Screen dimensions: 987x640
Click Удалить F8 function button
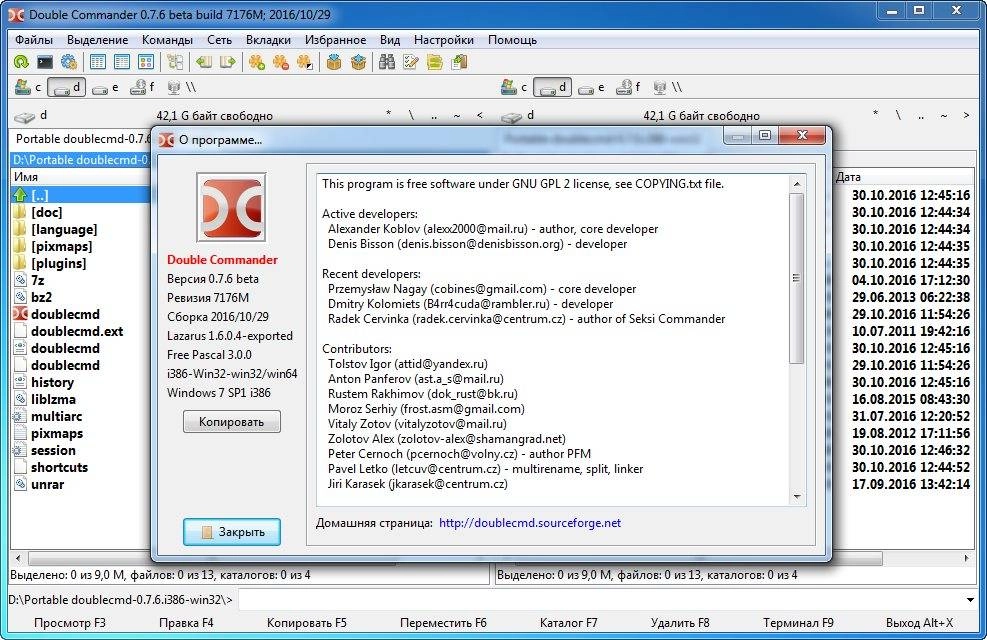pos(680,623)
